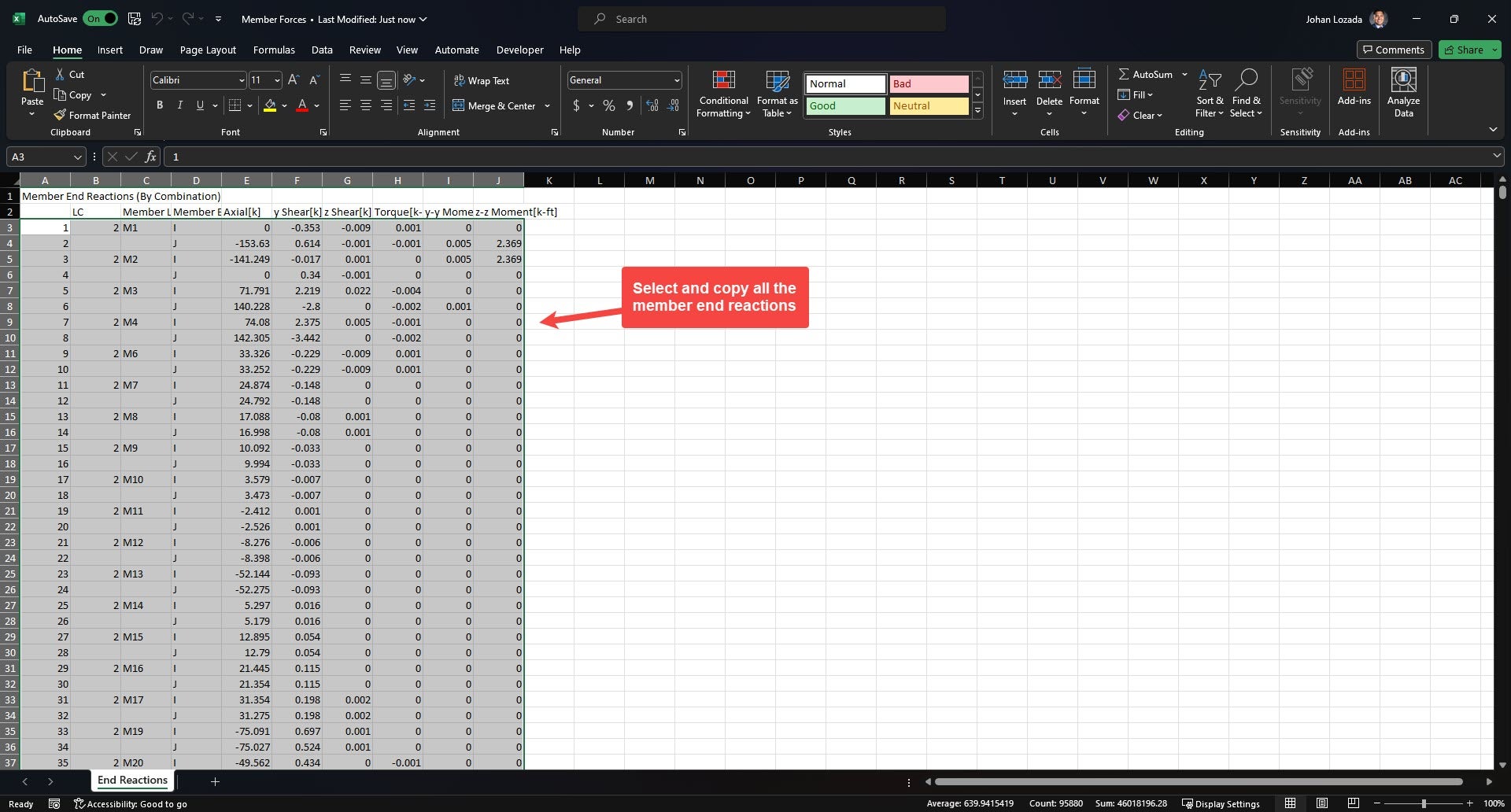Image resolution: width=1511 pixels, height=812 pixels.
Task: Select the End Reactions sheet tab
Action: point(132,781)
